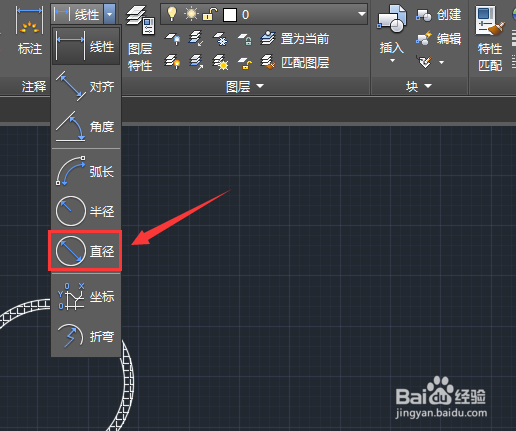Viewport: 516px width, 431px height.
Task: Collapse the 线性 dimension dropdown arrow
Action: [x=110, y=14]
